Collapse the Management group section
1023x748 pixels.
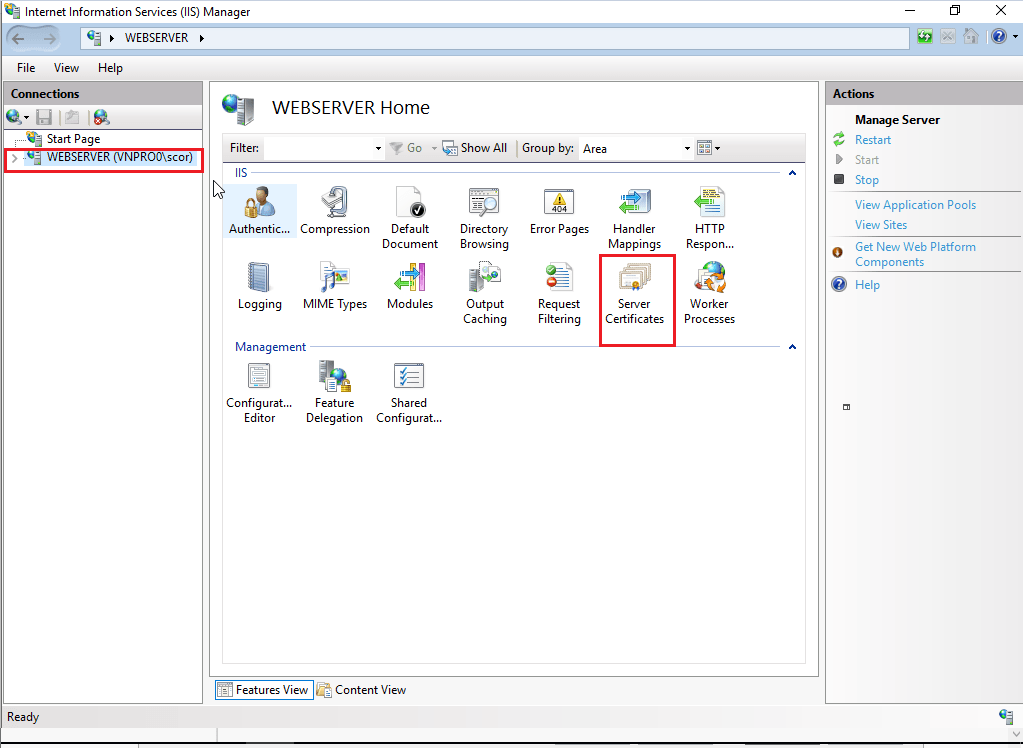792,347
